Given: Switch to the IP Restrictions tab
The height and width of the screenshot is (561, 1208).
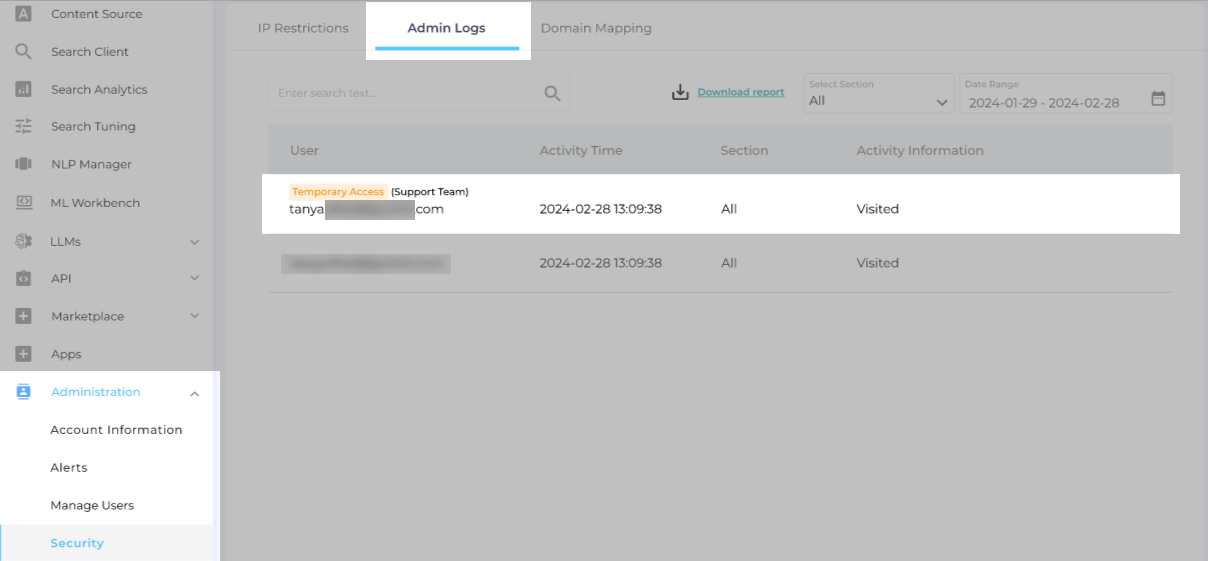Looking at the screenshot, I should 303,28.
